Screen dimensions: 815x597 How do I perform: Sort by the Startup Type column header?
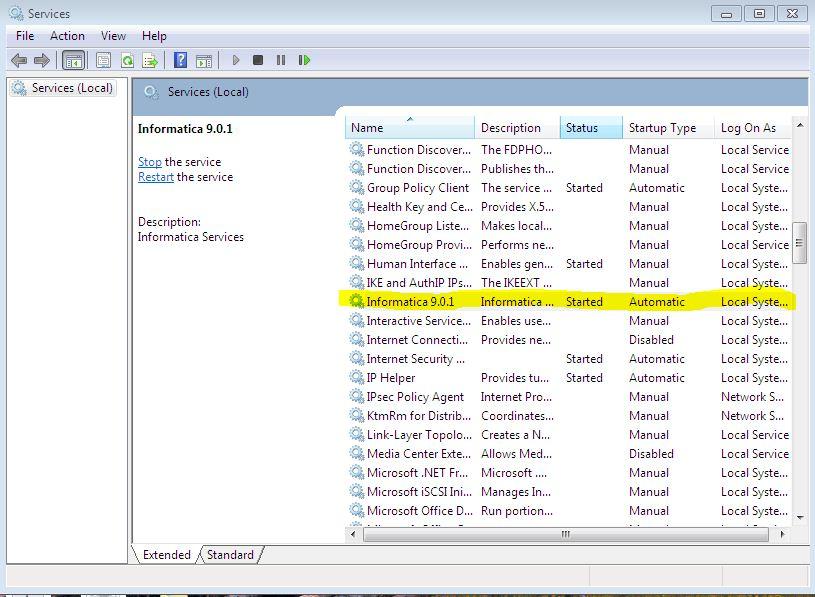tap(668, 128)
